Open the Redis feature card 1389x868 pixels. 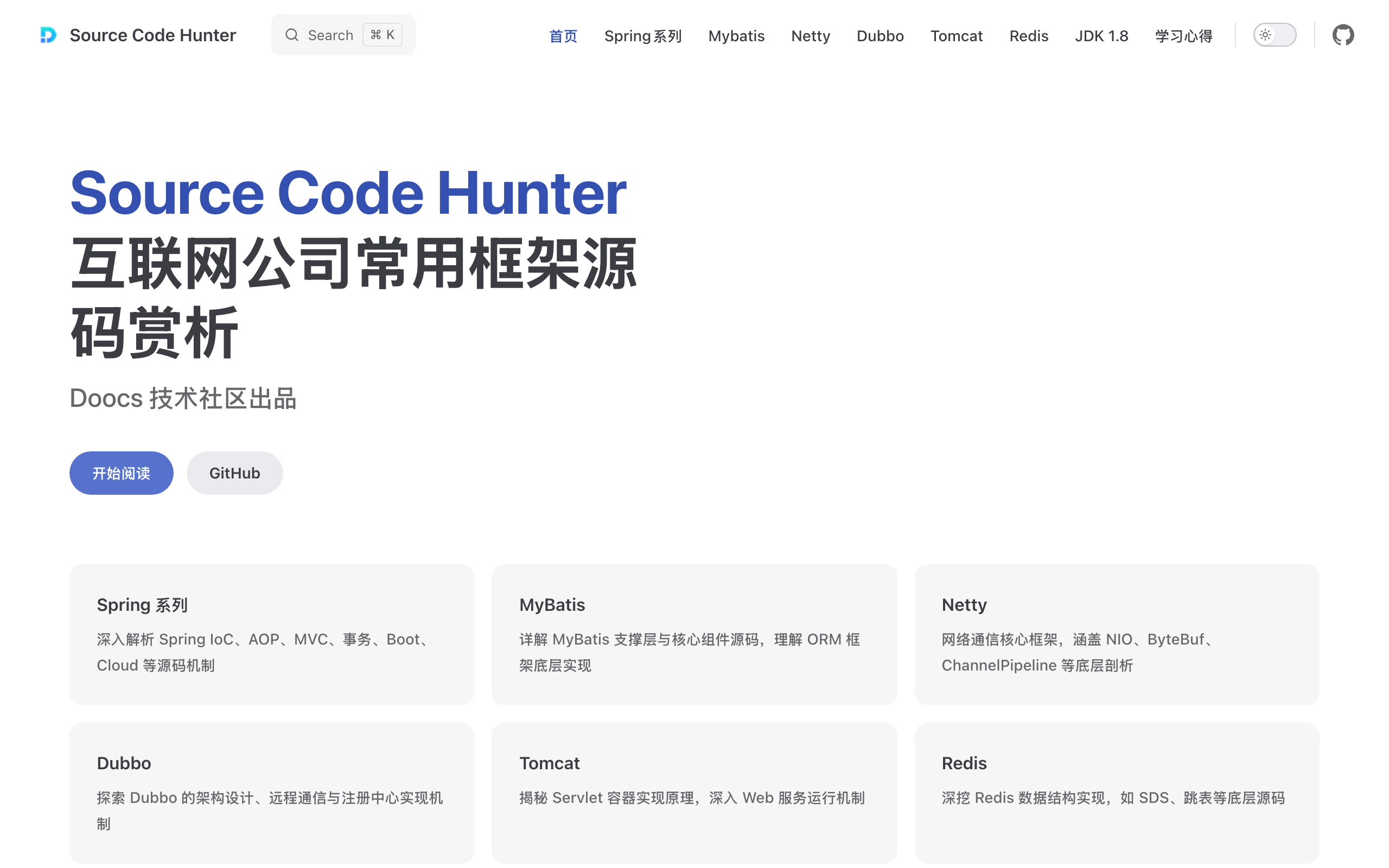(1117, 793)
